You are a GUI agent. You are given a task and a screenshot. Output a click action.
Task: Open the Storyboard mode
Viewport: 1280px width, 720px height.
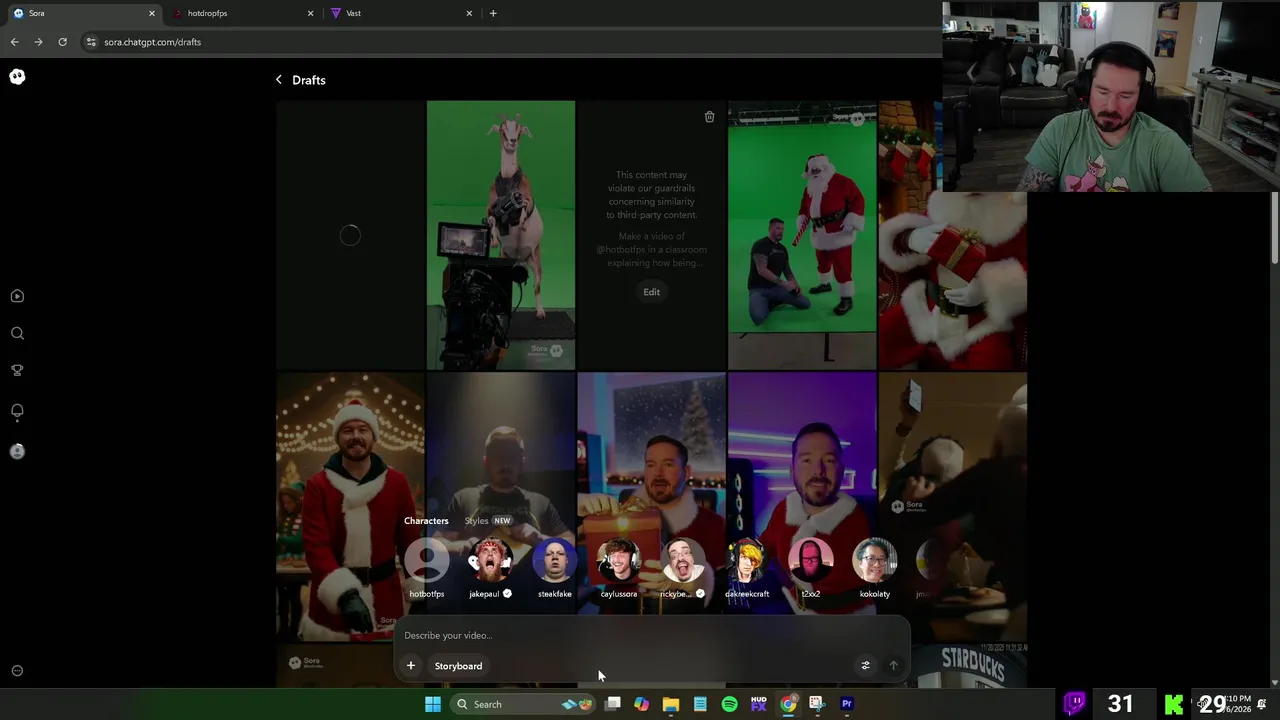[458, 666]
